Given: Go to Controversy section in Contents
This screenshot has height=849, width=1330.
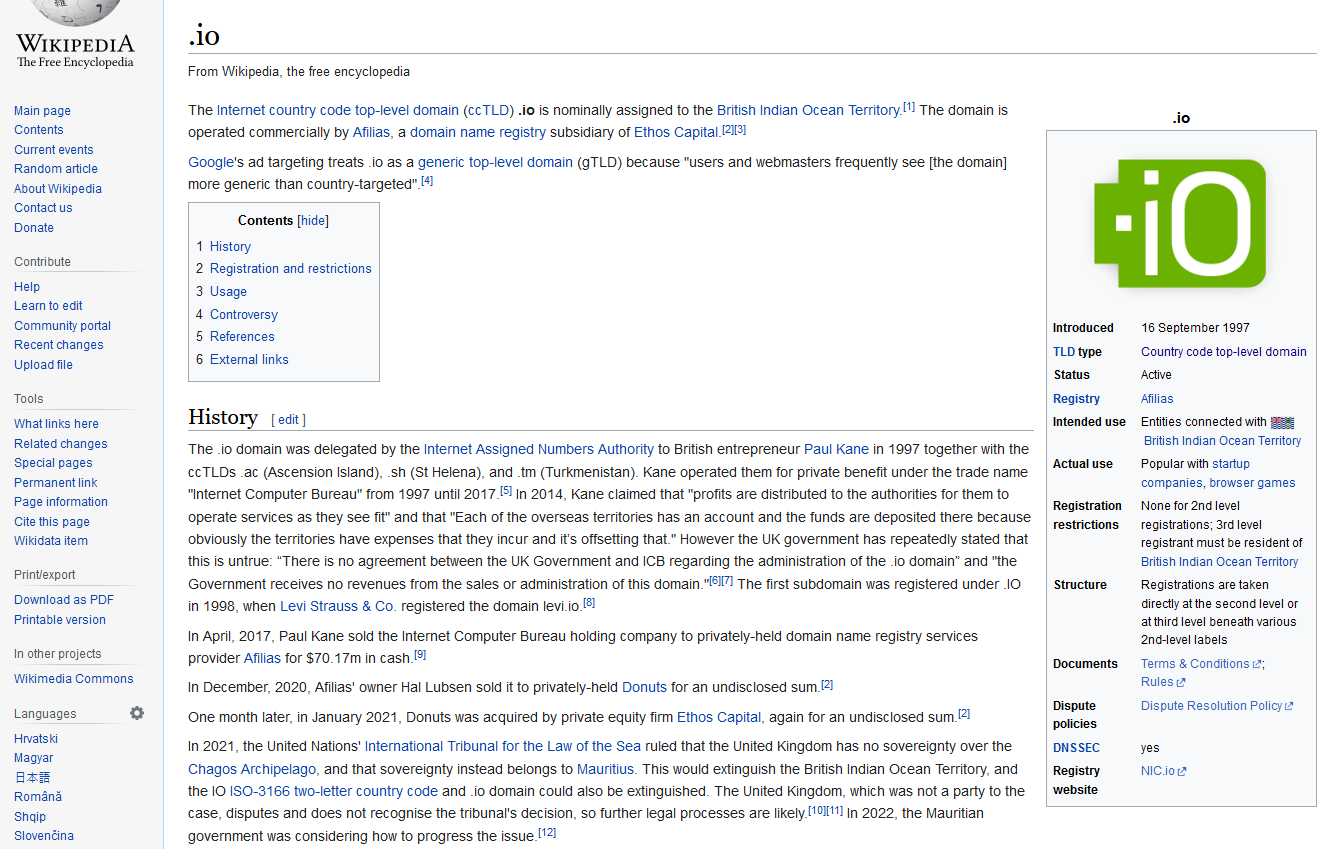Looking at the screenshot, I should (x=243, y=315).
